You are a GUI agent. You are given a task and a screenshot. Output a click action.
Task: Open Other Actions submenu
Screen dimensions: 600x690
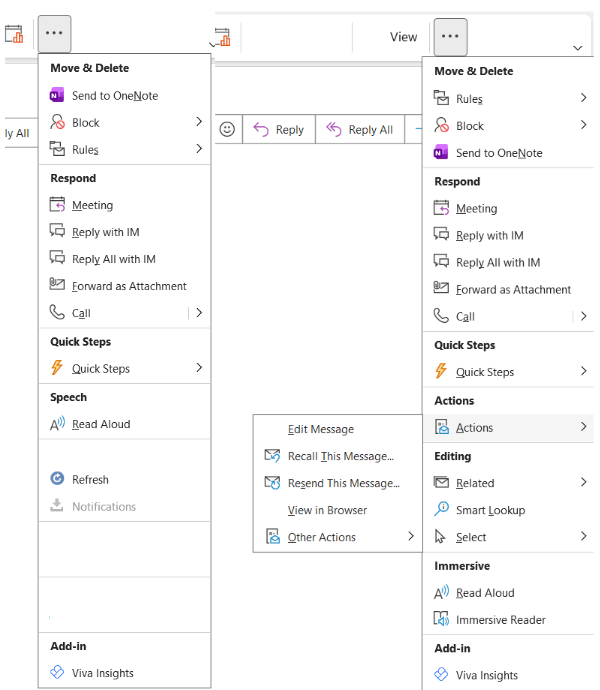tap(338, 537)
